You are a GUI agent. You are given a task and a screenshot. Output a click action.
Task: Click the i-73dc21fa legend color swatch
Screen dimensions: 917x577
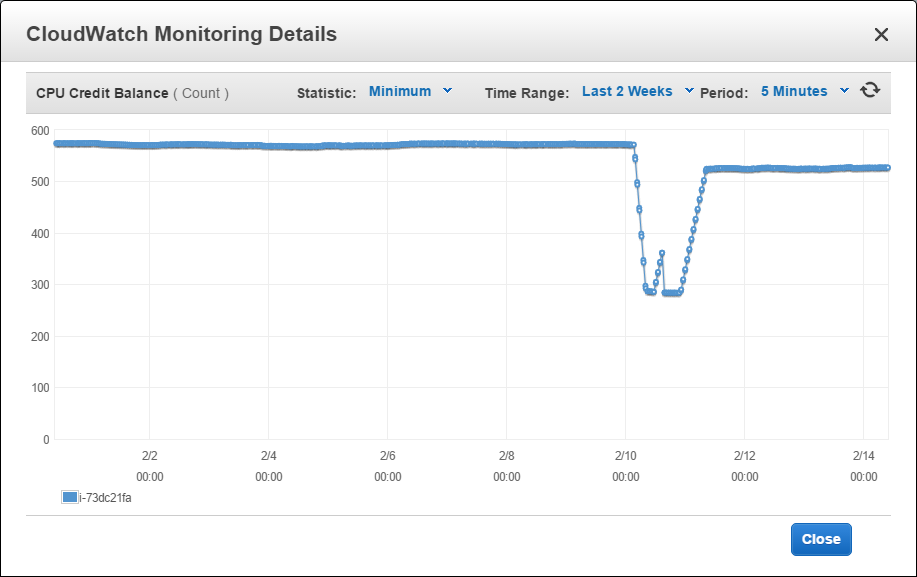[70, 497]
